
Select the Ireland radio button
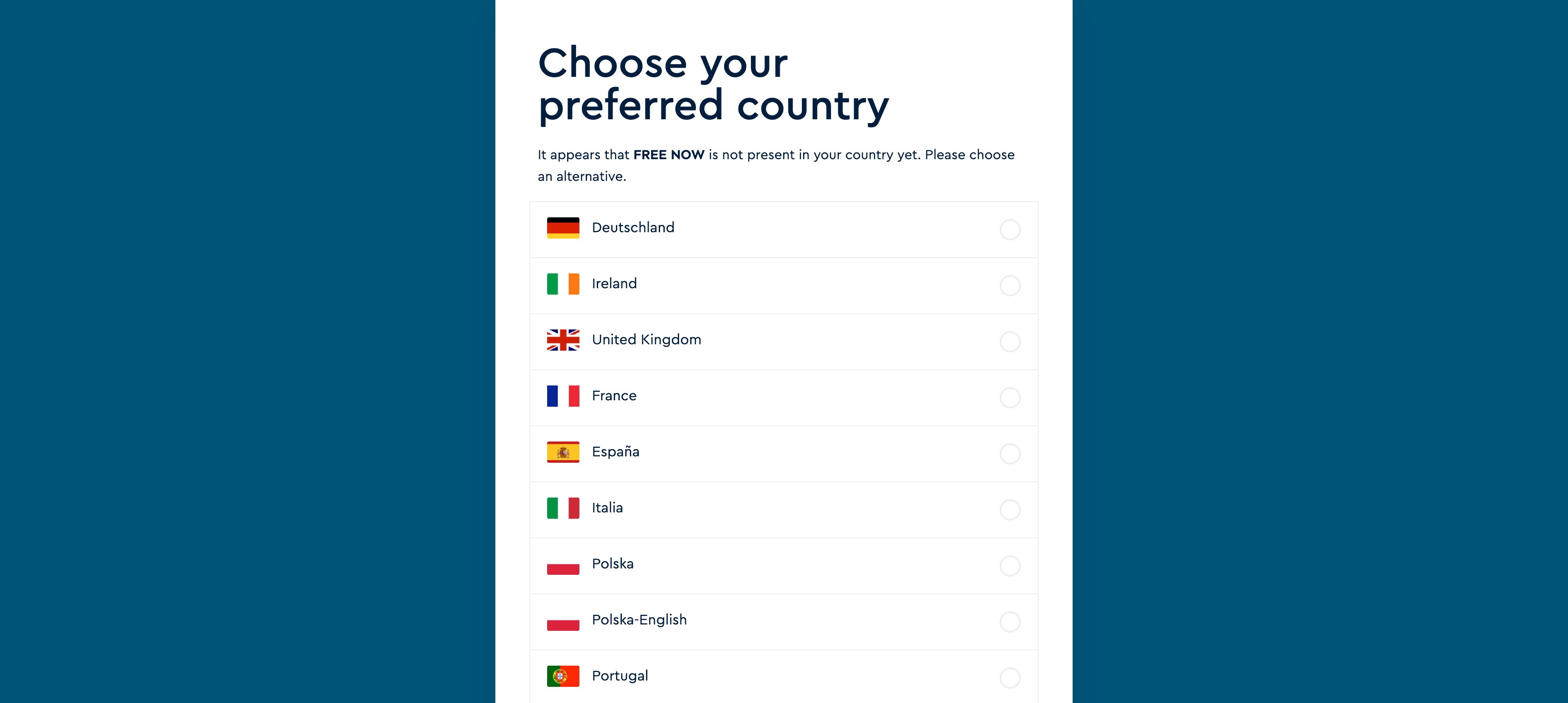pyautogui.click(x=1010, y=285)
